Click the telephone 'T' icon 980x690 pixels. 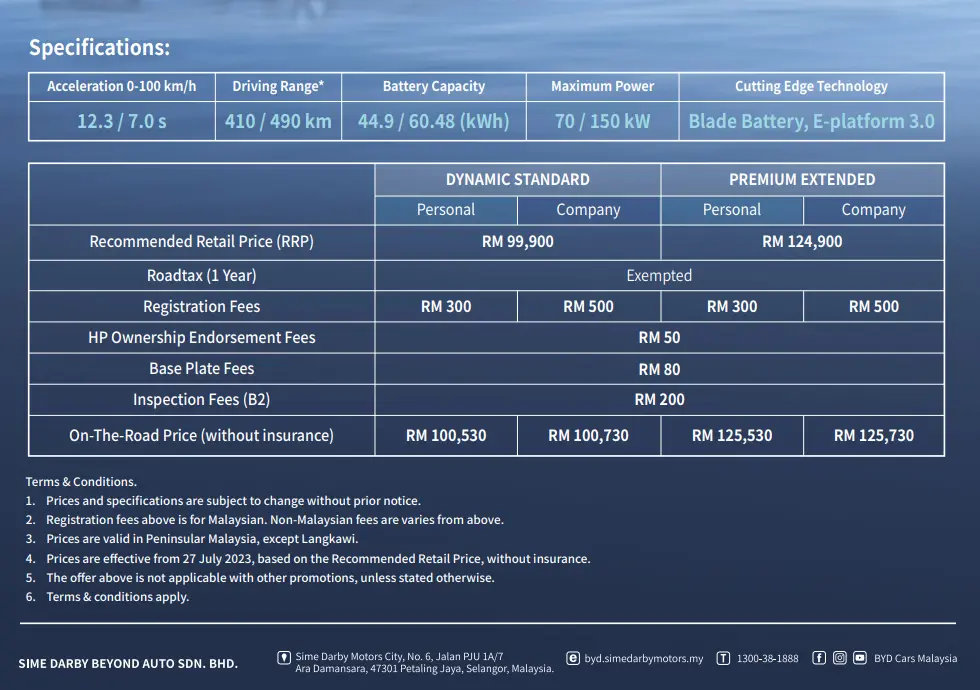pyautogui.click(x=723, y=658)
